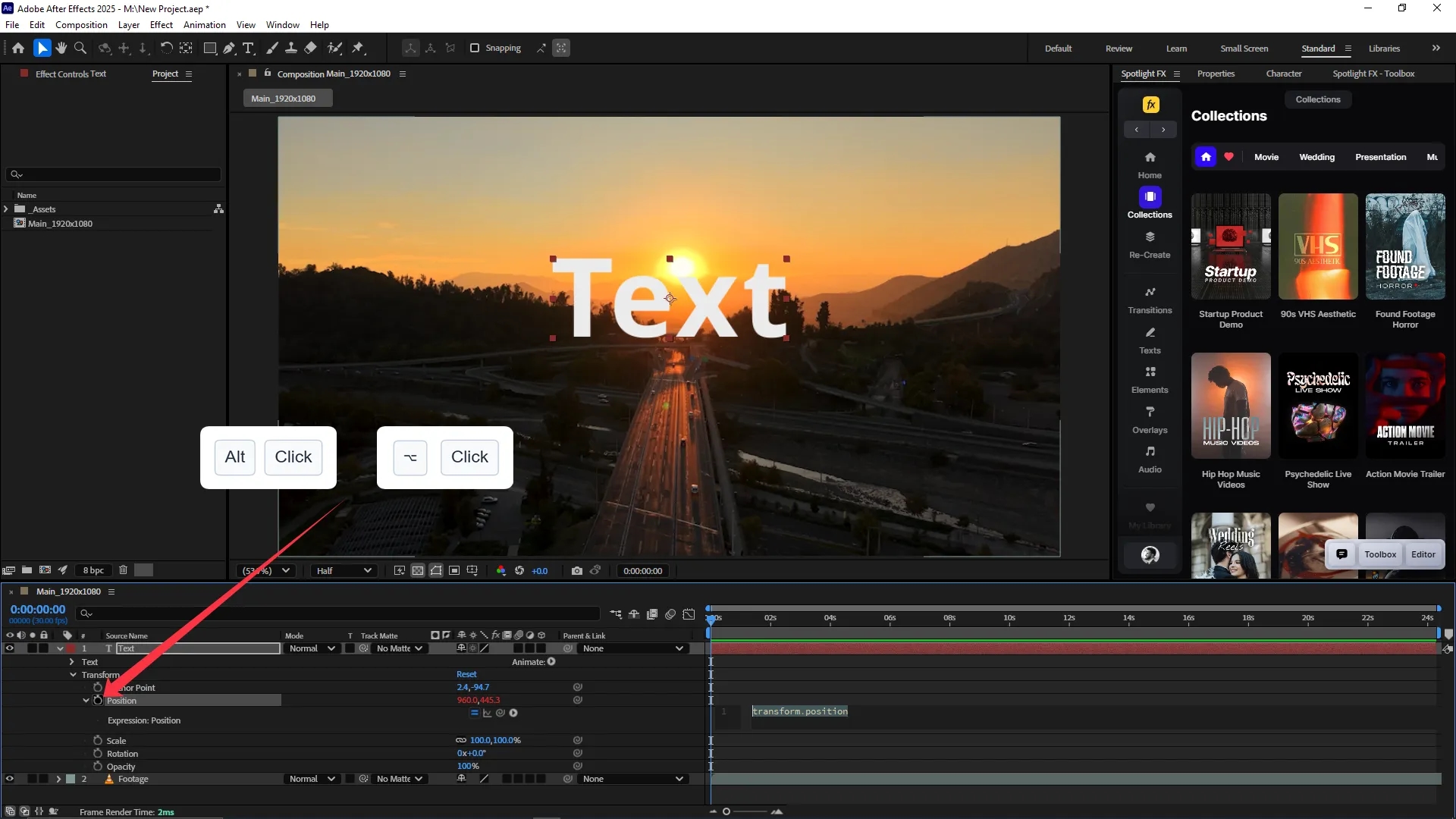Open Audio in the Spotlight FX sidebar
This screenshot has height=819, width=1456.
[x=1150, y=460]
